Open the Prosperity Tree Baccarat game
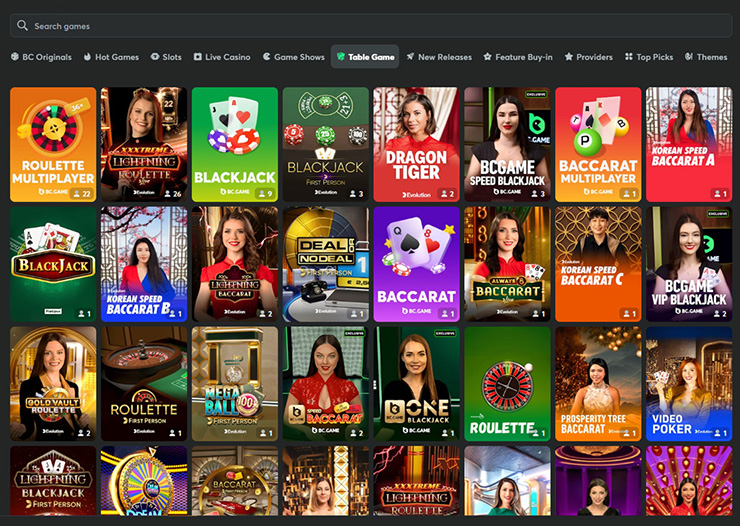 tap(598, 383)
